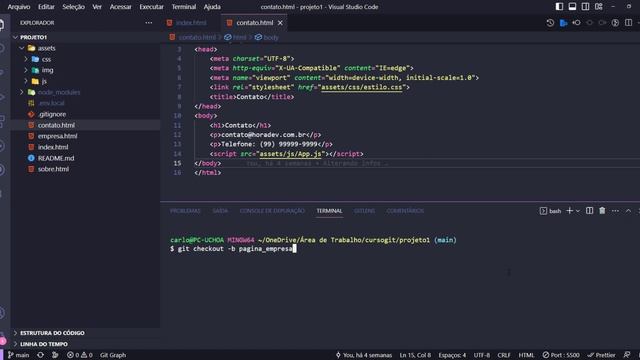Image resolution: width=640 pixels, height=360 pixels.
Task: Open the Ver menu
Action: (x=97, y=7)
